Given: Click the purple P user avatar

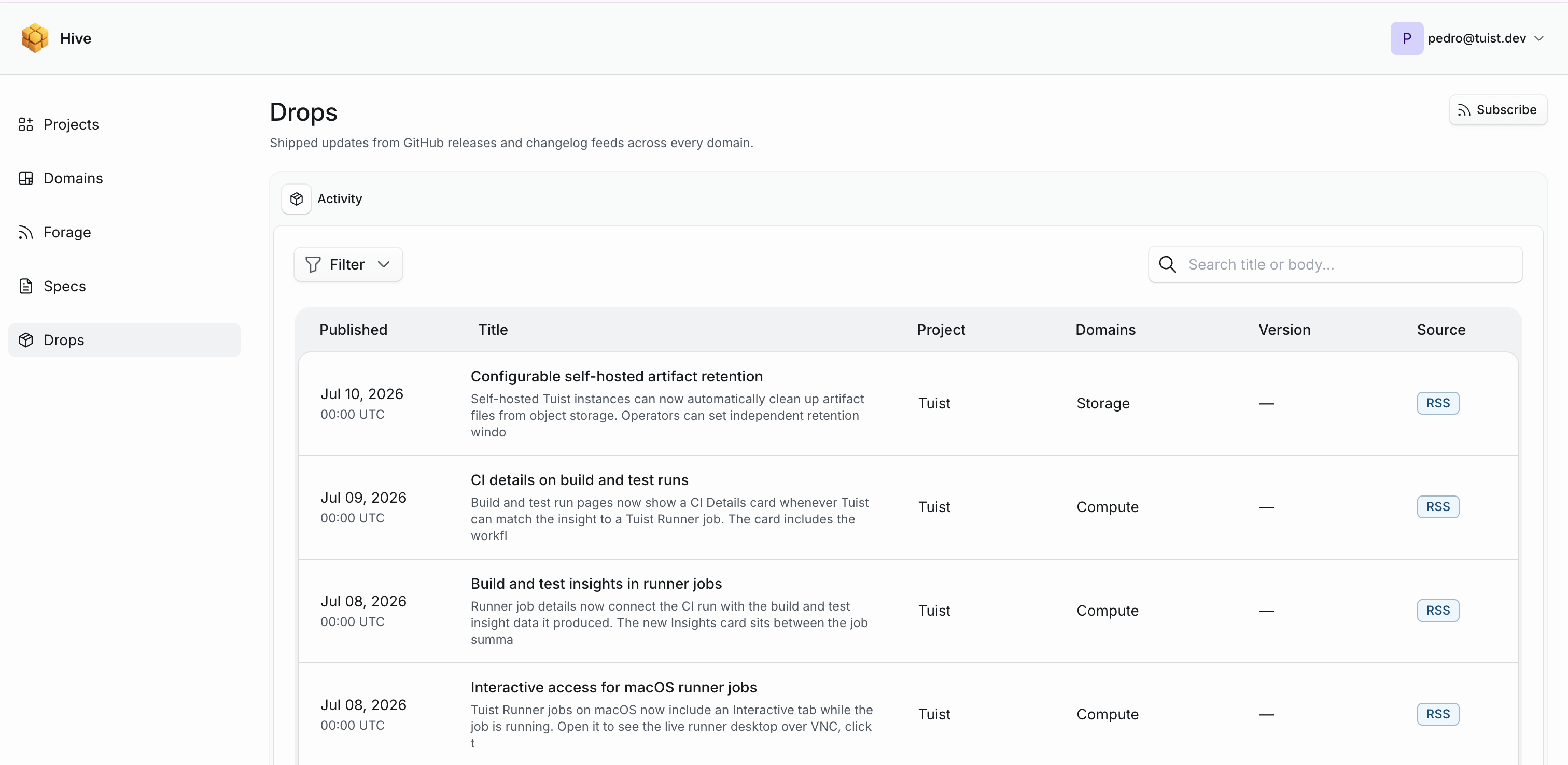Looking at the screenshot, I should 1406,38.
